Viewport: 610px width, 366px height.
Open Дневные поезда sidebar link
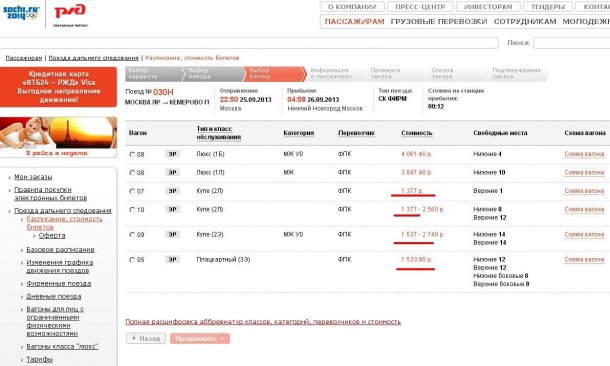[54, 296]
